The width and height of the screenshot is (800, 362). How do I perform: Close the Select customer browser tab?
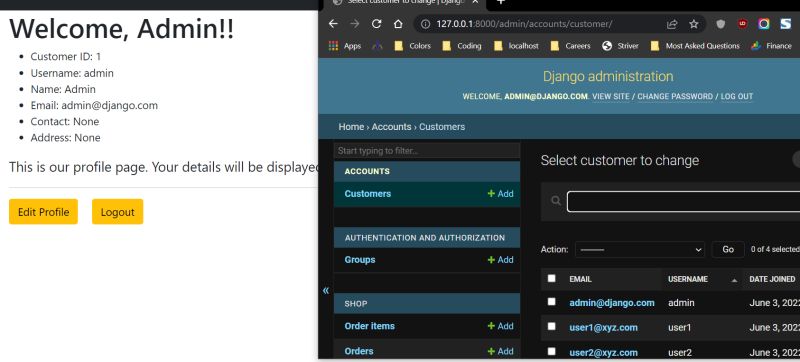coord(475,2)
